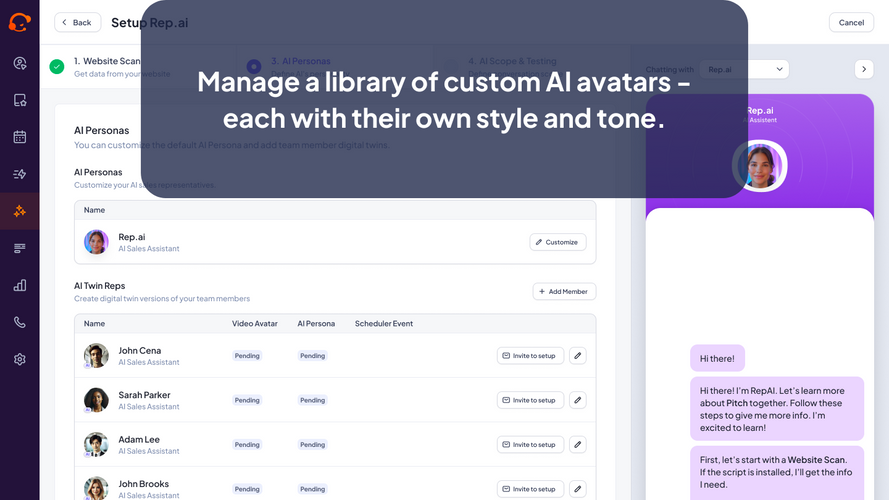This screenshot has height=500, width=889.
Task: Click the Add Member button
Action: click(564, 291)
